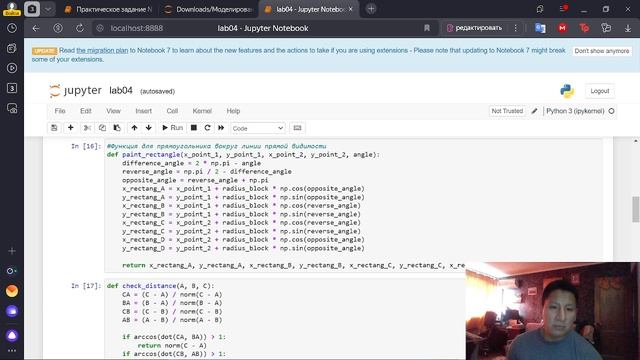The height and width of the screenshot is (360, 640).
Task: Open the sidebar play/video icon
Action: pos(12,68)
